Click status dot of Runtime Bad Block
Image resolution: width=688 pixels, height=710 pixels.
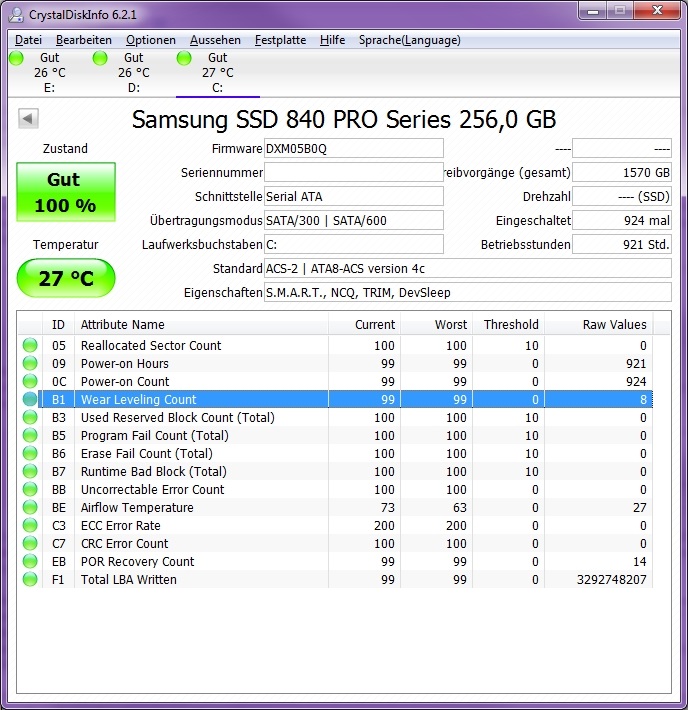(x=30, y=471)
